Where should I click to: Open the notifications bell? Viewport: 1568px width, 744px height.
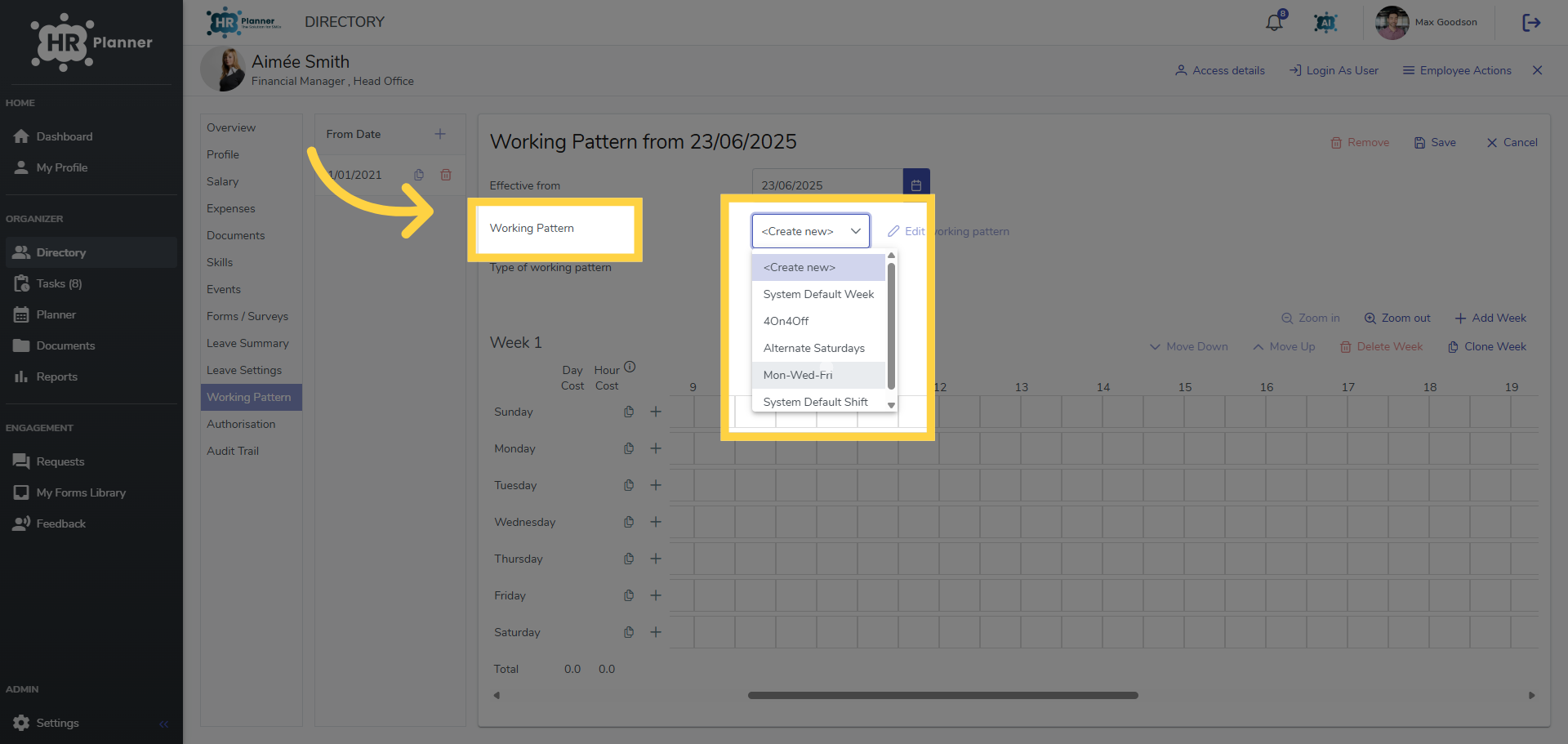click(x=1274, y=22)
